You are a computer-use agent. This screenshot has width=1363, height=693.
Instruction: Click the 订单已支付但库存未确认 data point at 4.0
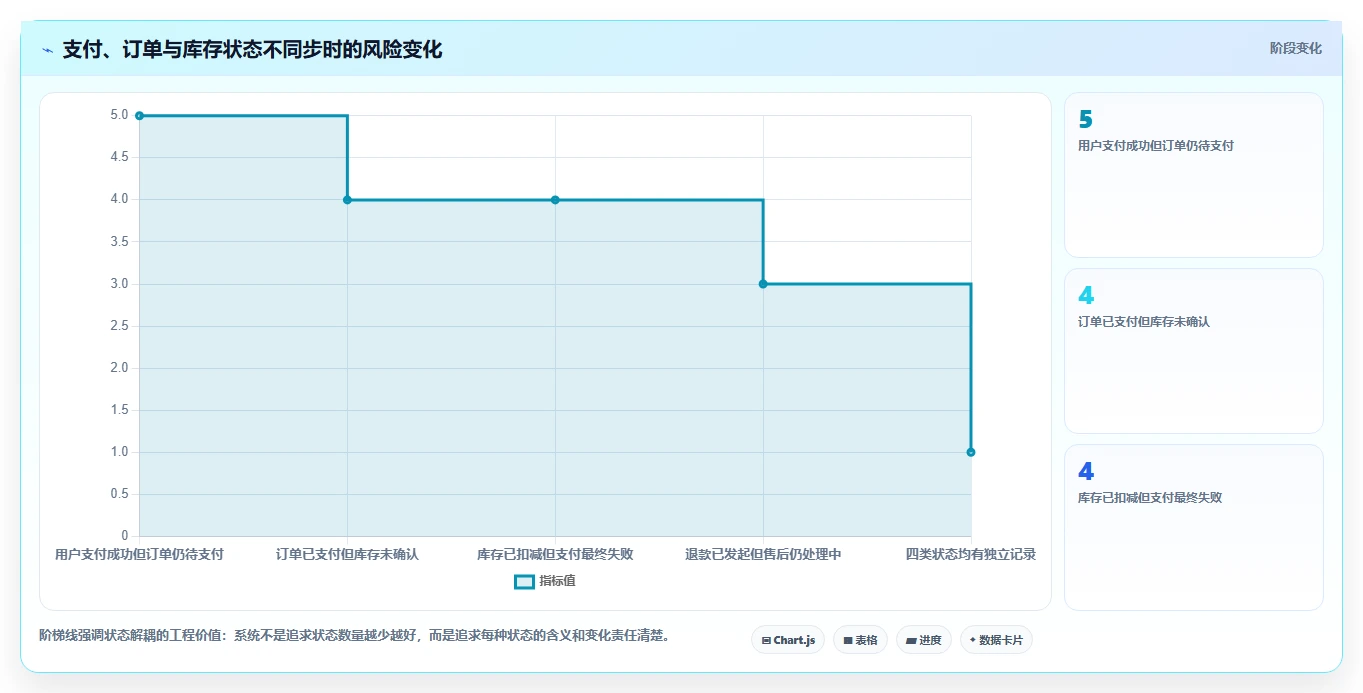(347, 200)
